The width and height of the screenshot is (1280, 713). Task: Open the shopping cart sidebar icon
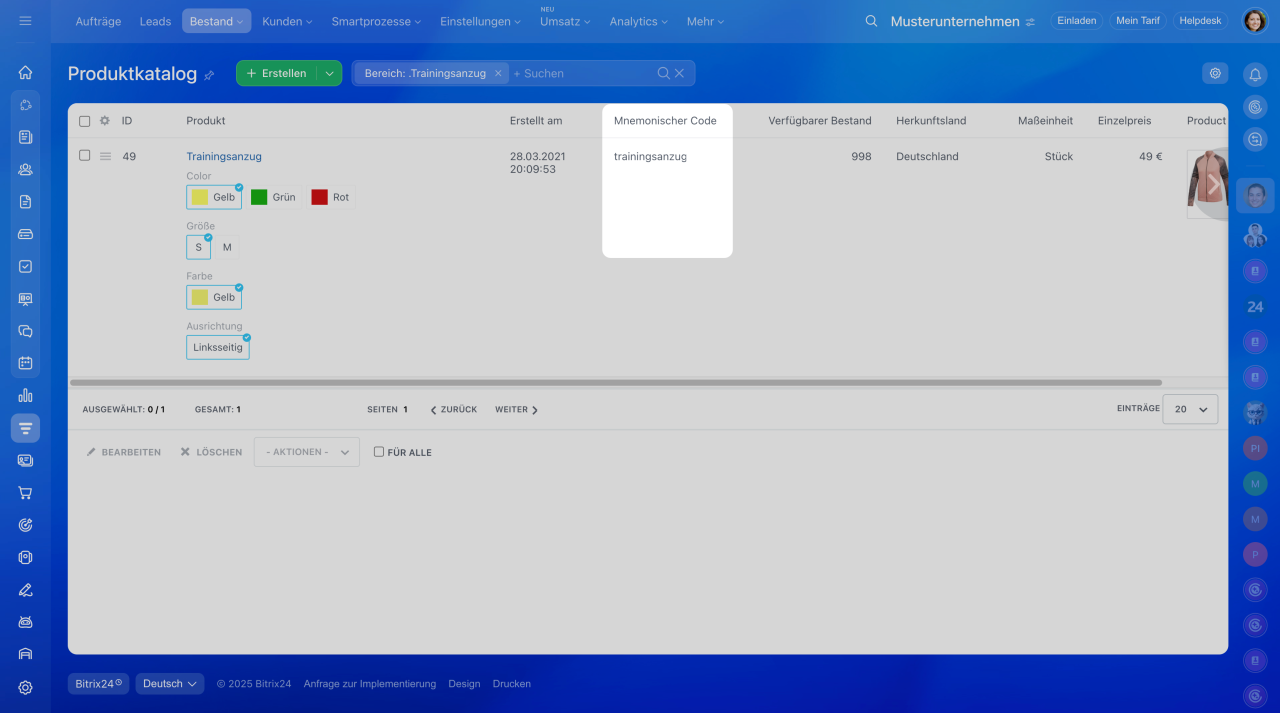[x=25, y=492]
